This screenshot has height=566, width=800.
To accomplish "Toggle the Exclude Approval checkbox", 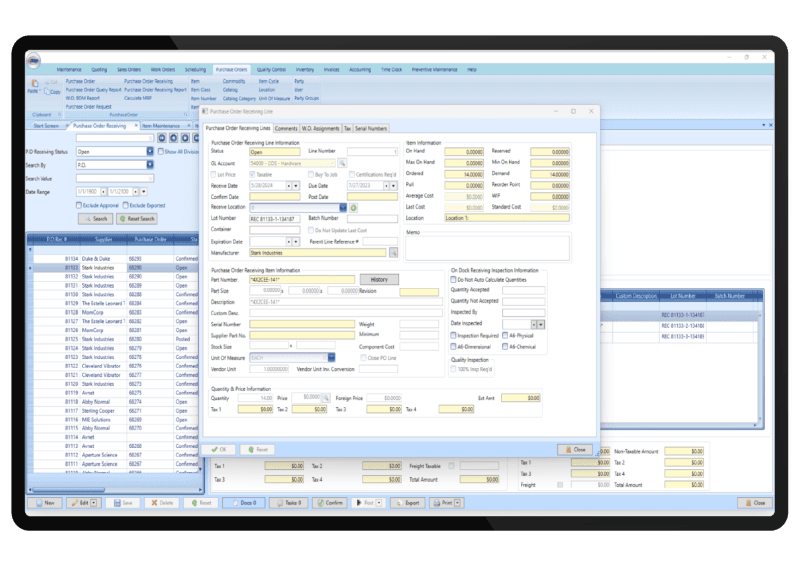I will coord(79,205).
